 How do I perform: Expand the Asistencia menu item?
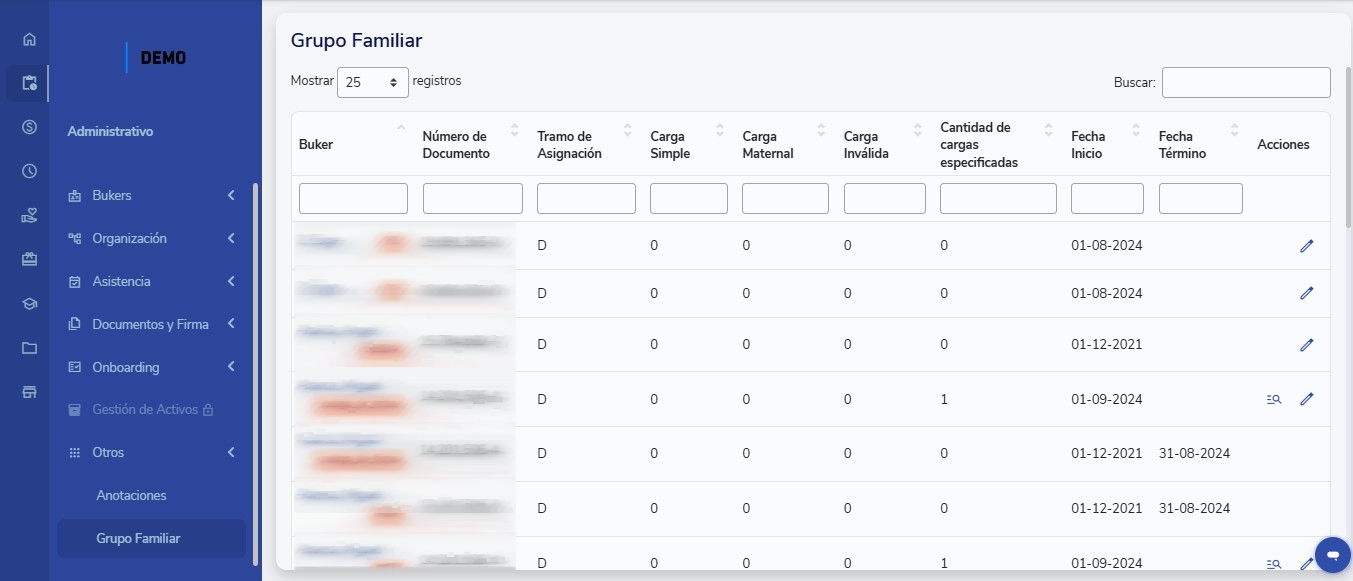pyautogui.click(x=150, y=282)
